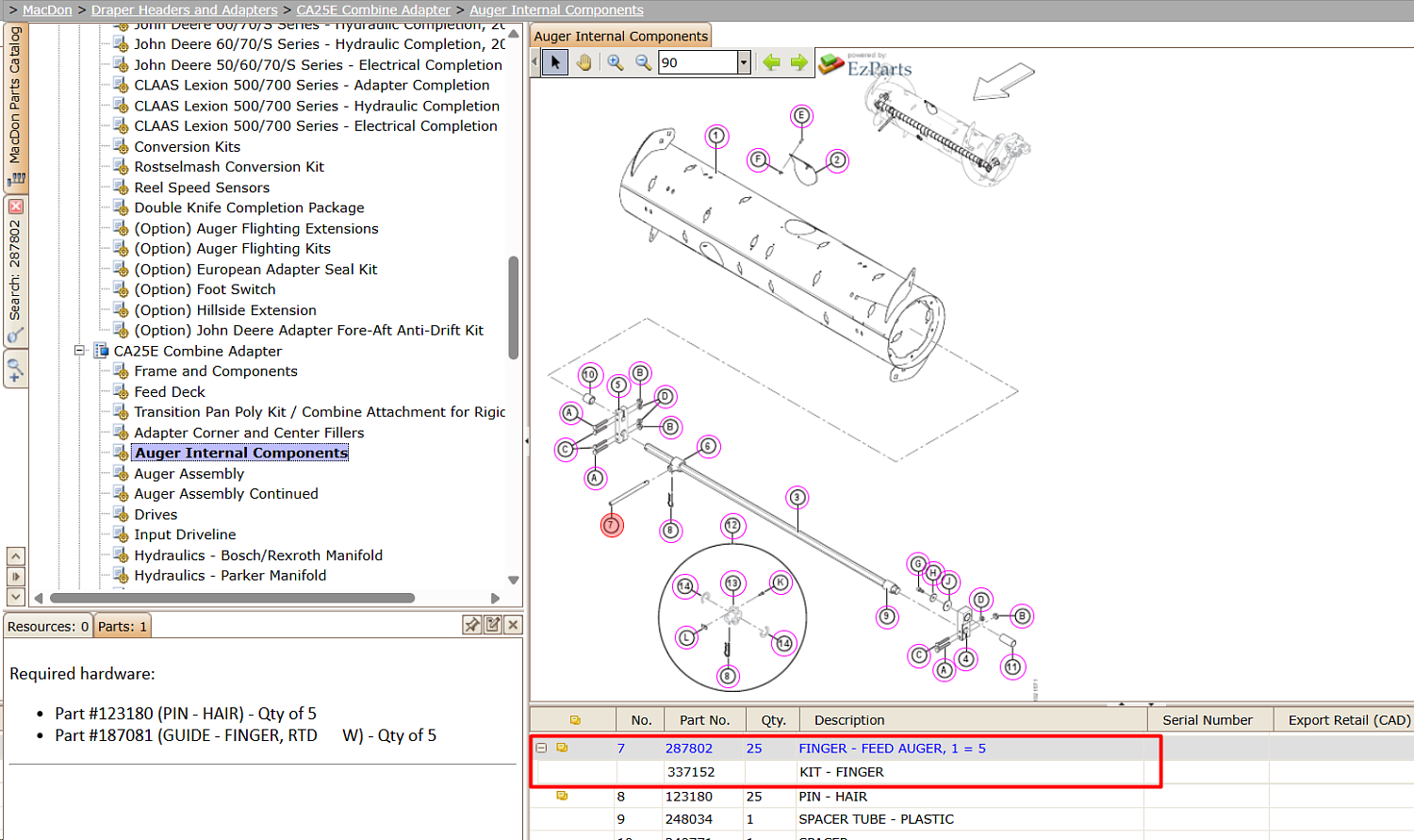The image size is (1414, 840).
Task: Click the EzParts logo
Action: click(x=865, y=65)
